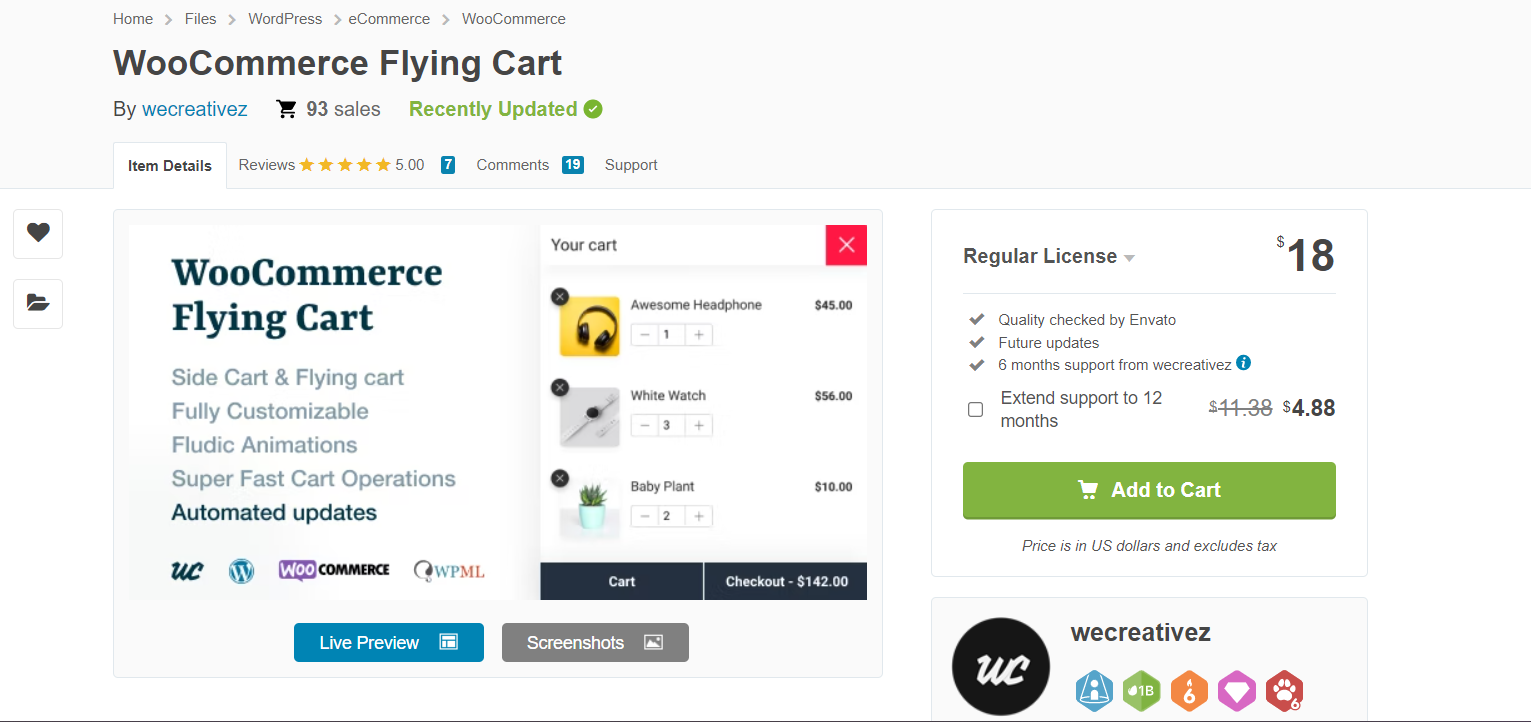Decrease White Watch quantity with minus

point(645,426)
